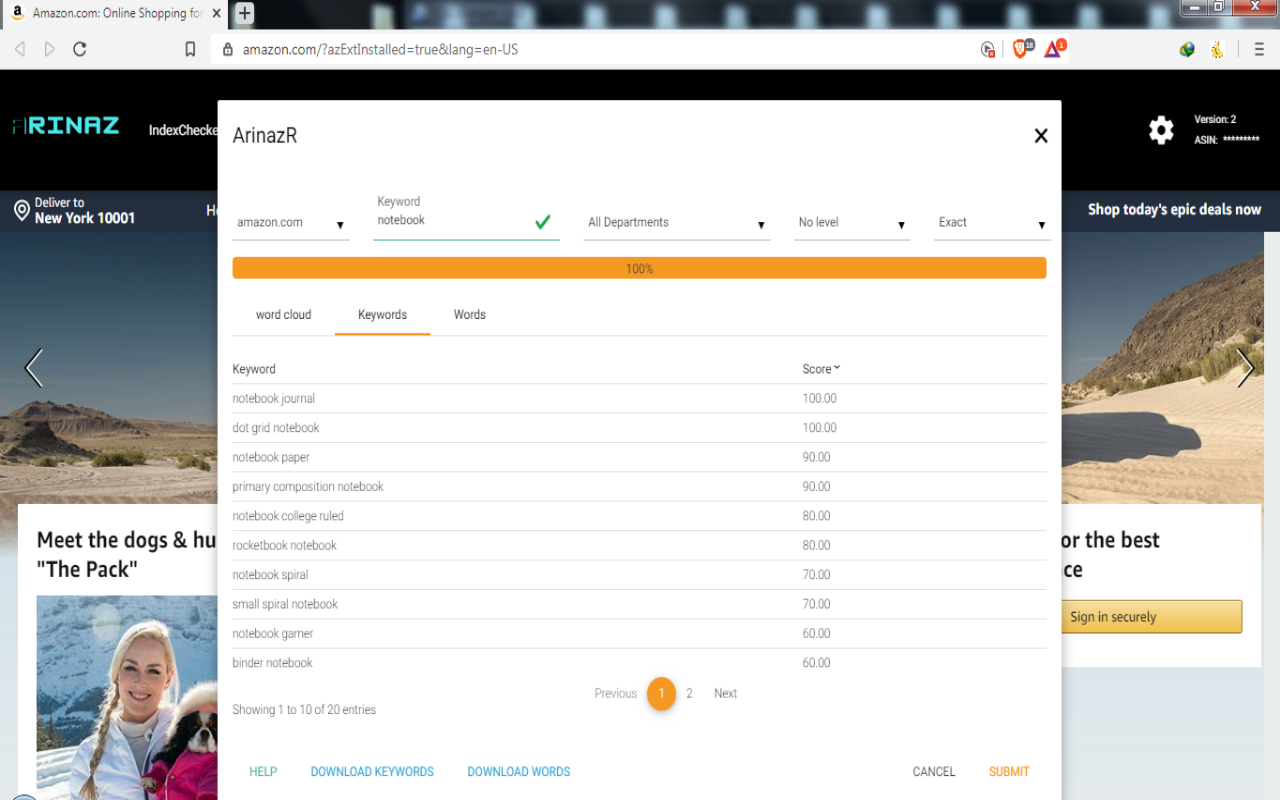This screenshot has width=1280, height=800.
Task: Click DOWNLOAD WORDS
Action: (x=519, y=772)
